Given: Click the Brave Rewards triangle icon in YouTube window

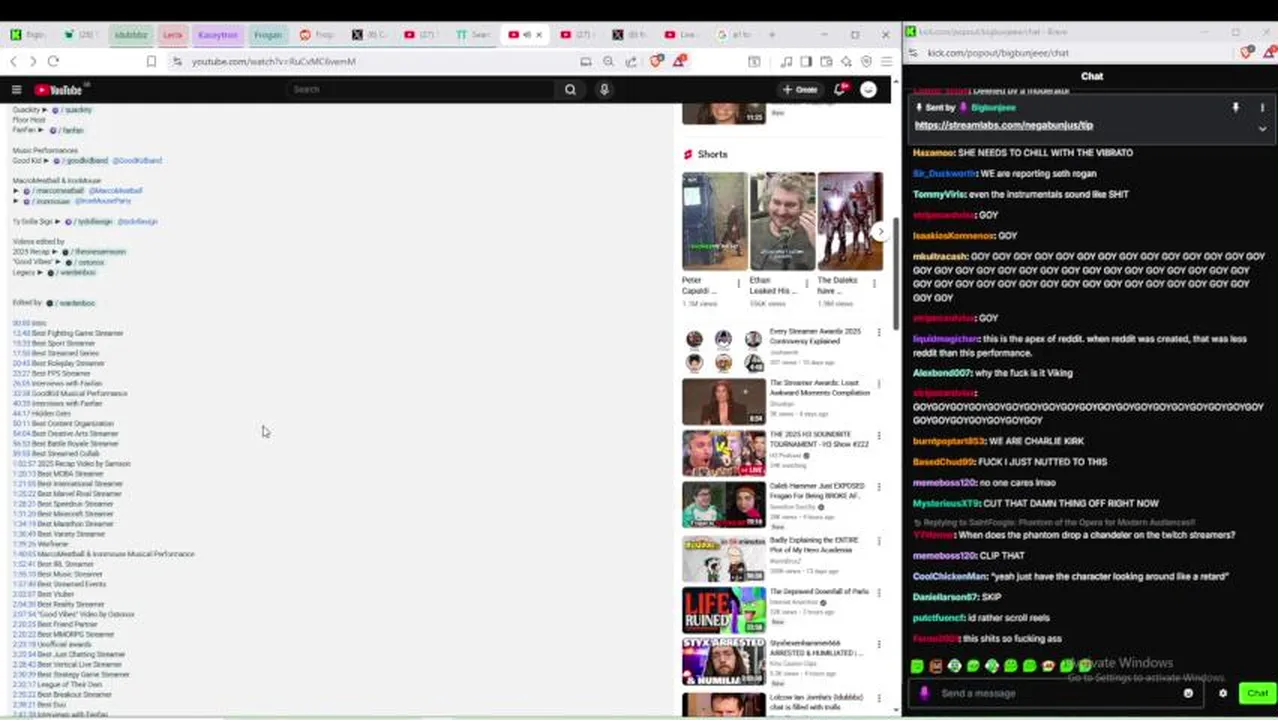Looking at the screenshot, I should click(x=679, y=61).
